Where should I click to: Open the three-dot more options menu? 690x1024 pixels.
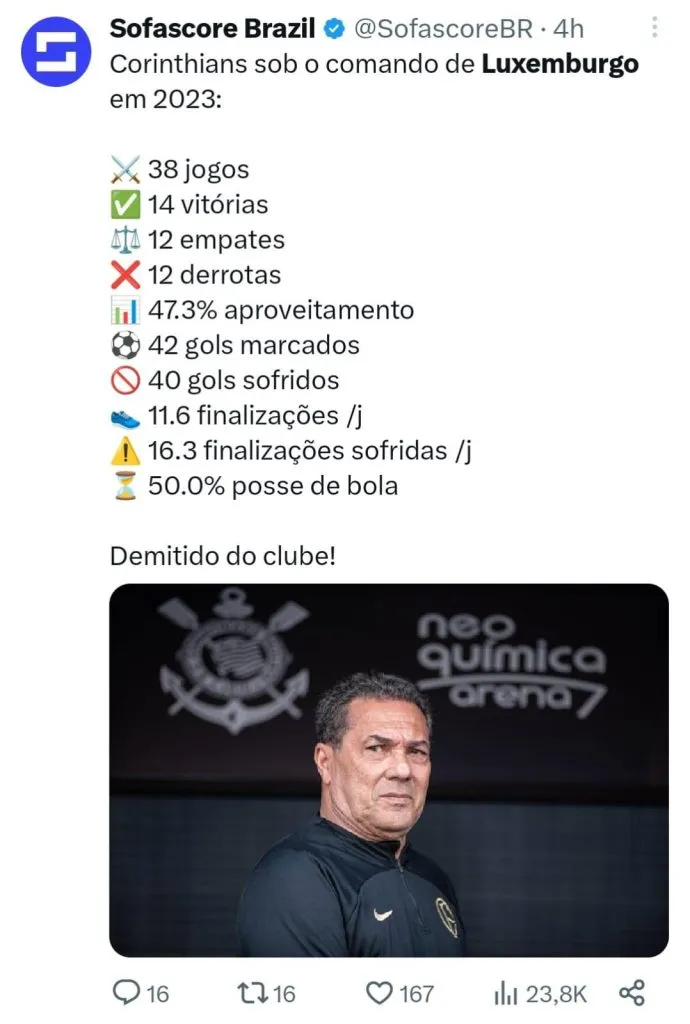654,27
